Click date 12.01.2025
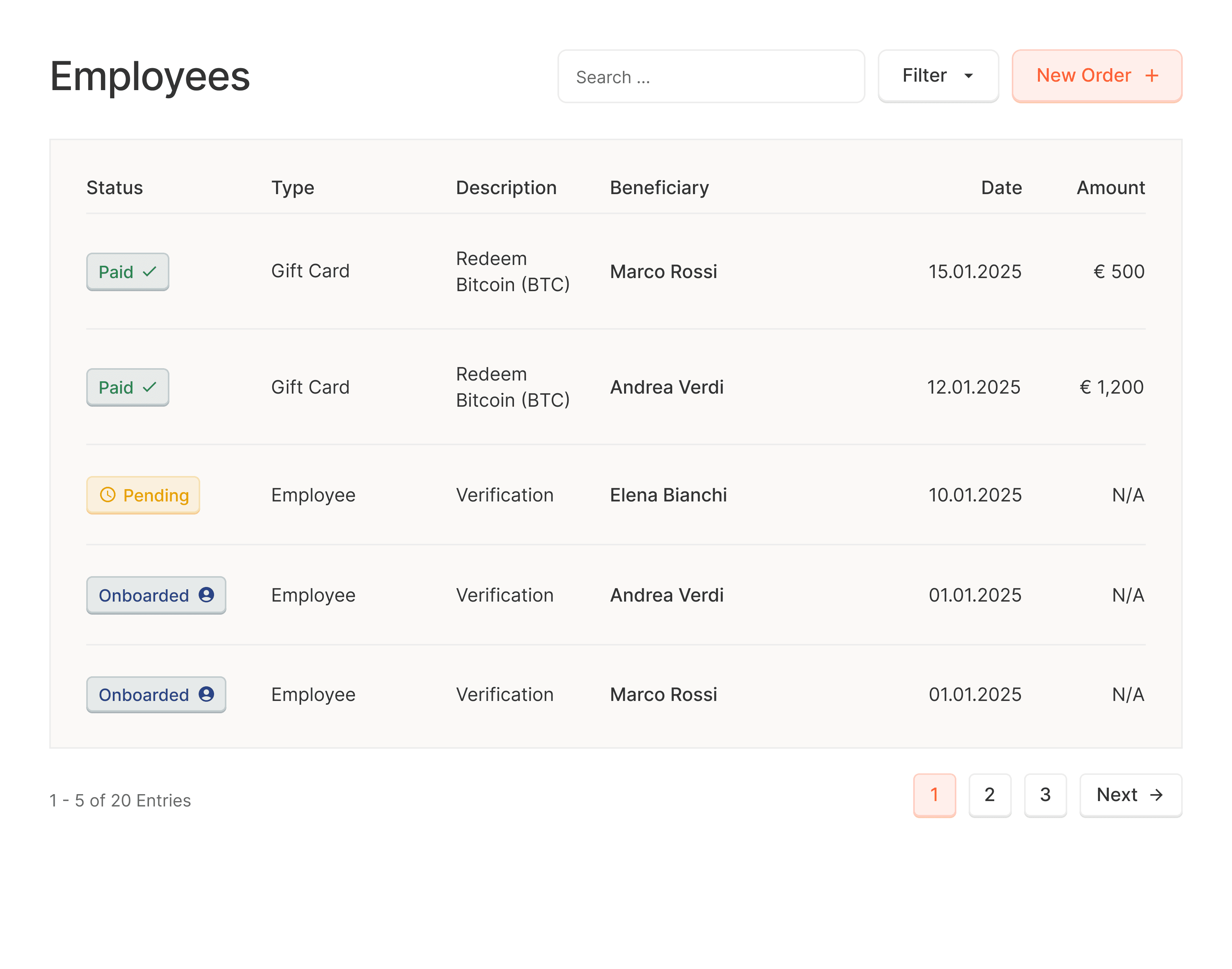 click(973, 387)
